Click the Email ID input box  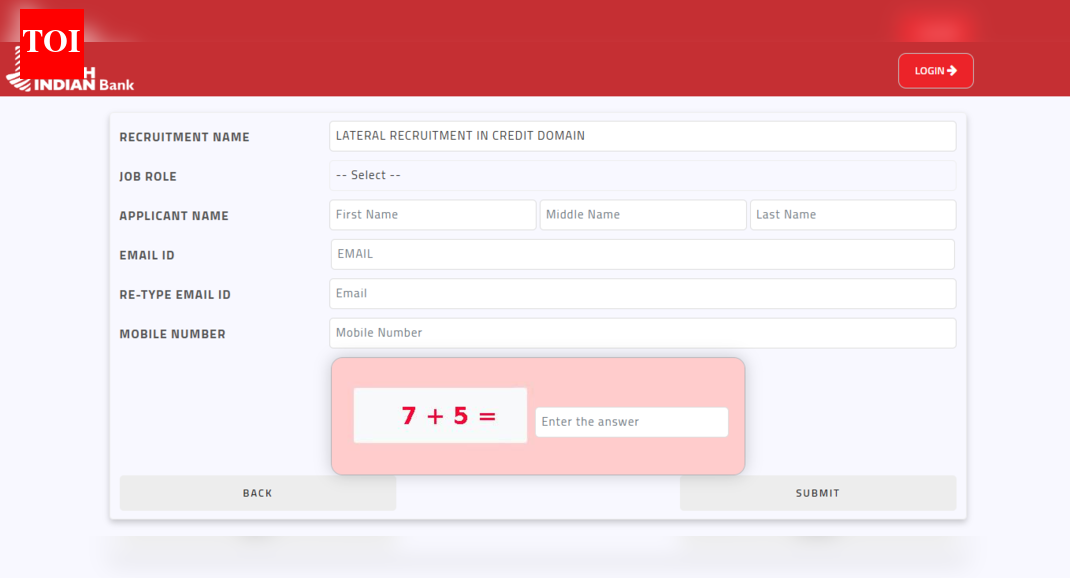(x=642, y=254)
